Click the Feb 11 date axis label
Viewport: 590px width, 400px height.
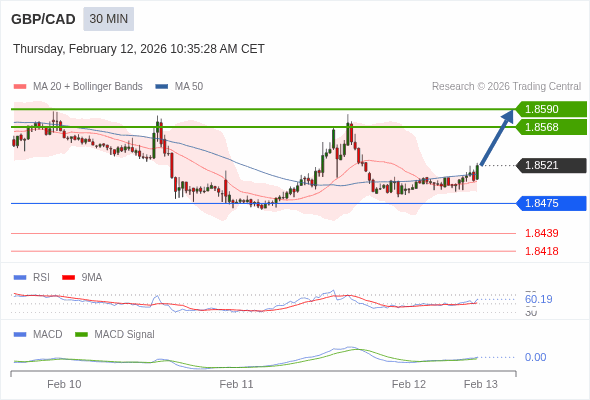point(236,384)
